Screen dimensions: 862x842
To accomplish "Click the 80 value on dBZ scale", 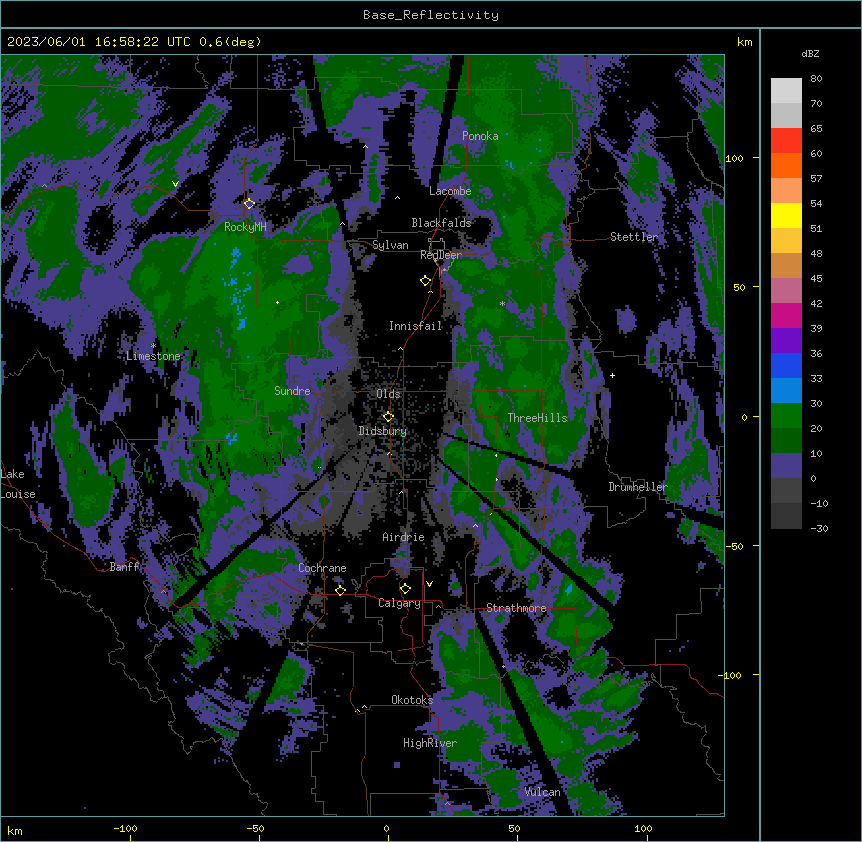I will [x=816, y=79].
